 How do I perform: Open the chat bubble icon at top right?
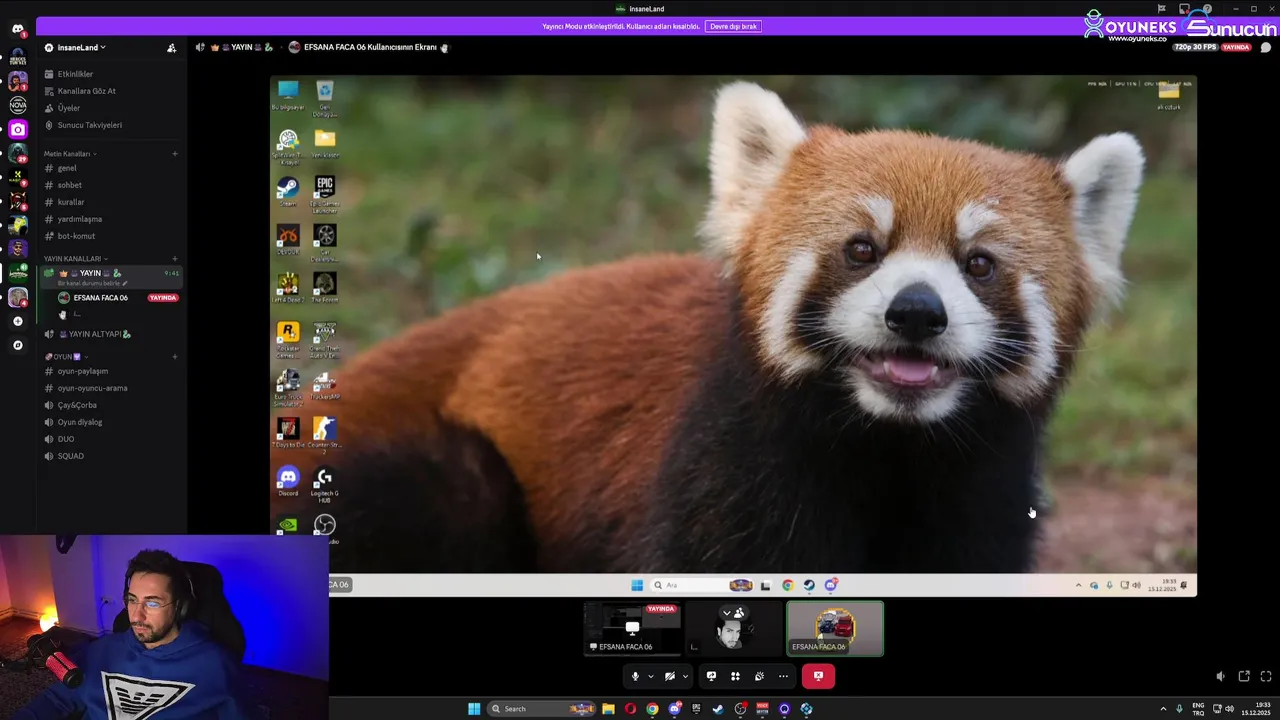coord(1266,47)
